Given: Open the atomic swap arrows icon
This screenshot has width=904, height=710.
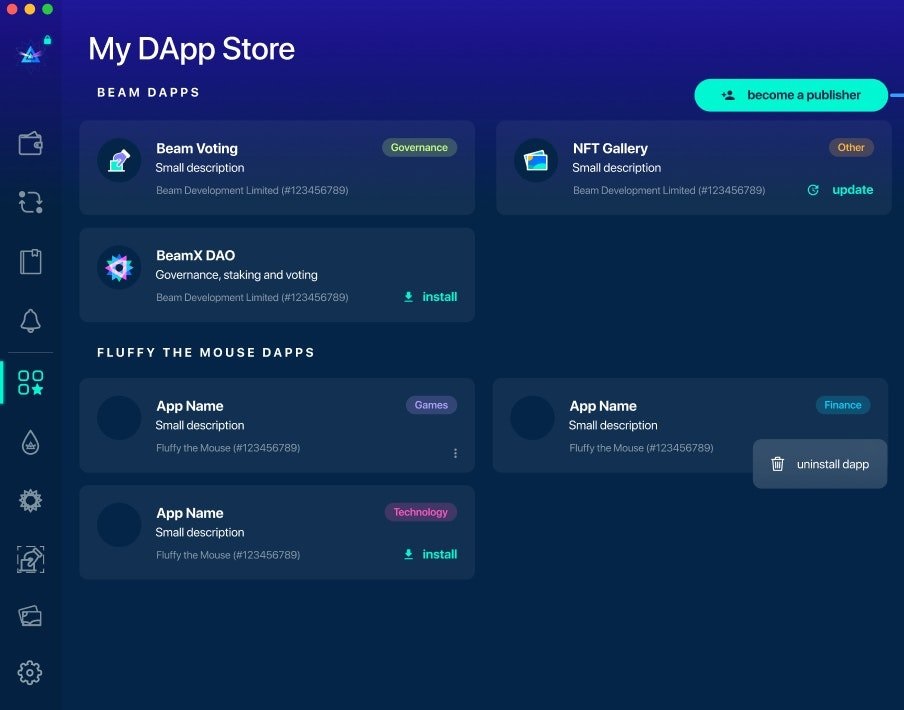Looking at the screenshot, I should (x=30, y=203).
